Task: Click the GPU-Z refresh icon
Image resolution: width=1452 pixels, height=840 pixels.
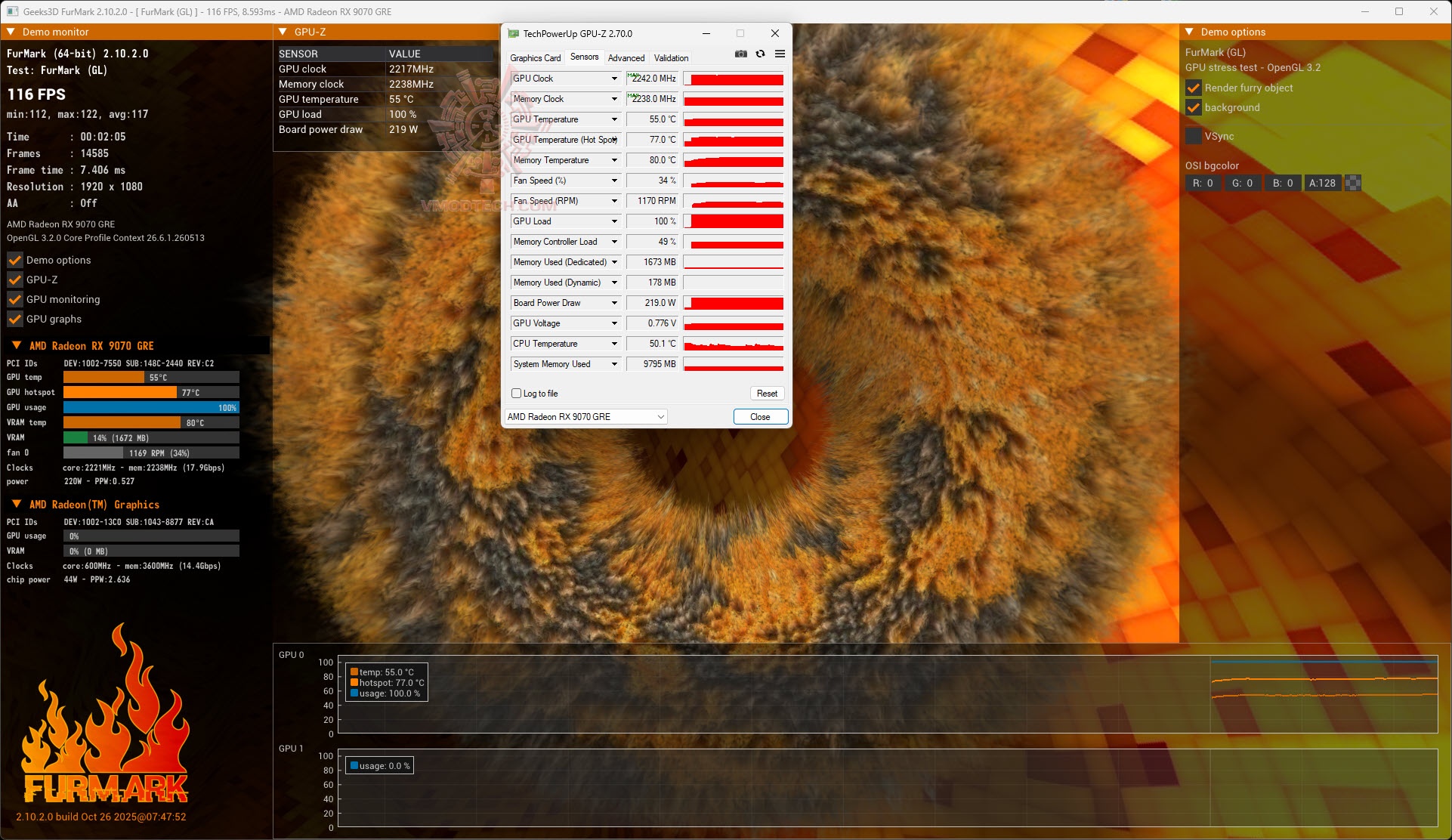Action: point(760,54)
